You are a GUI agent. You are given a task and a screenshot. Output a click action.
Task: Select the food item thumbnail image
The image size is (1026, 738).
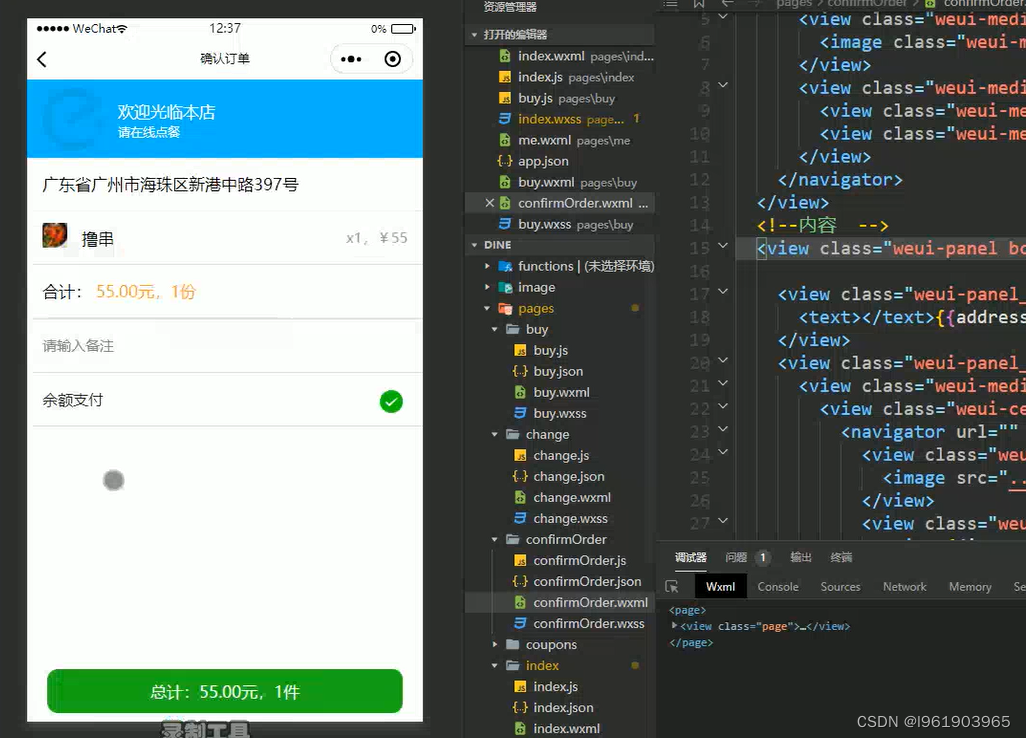[x=55, y=236]
